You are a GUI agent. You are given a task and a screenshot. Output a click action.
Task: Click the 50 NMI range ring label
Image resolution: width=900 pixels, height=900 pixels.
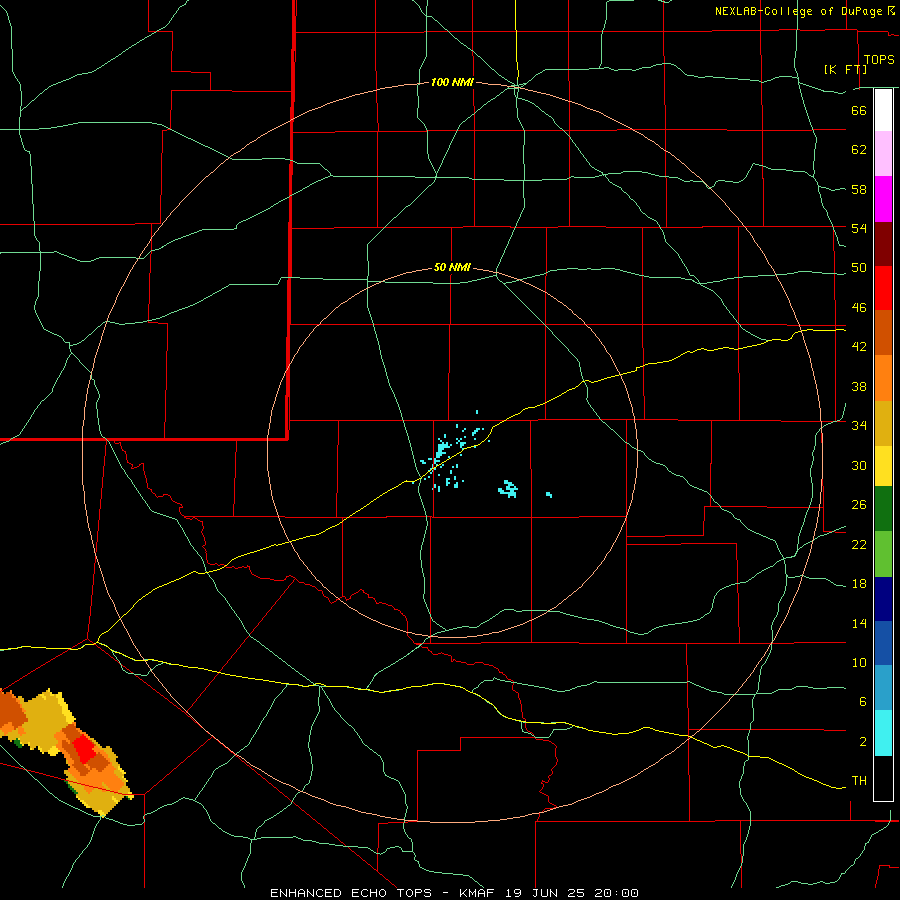click(452, 267)
